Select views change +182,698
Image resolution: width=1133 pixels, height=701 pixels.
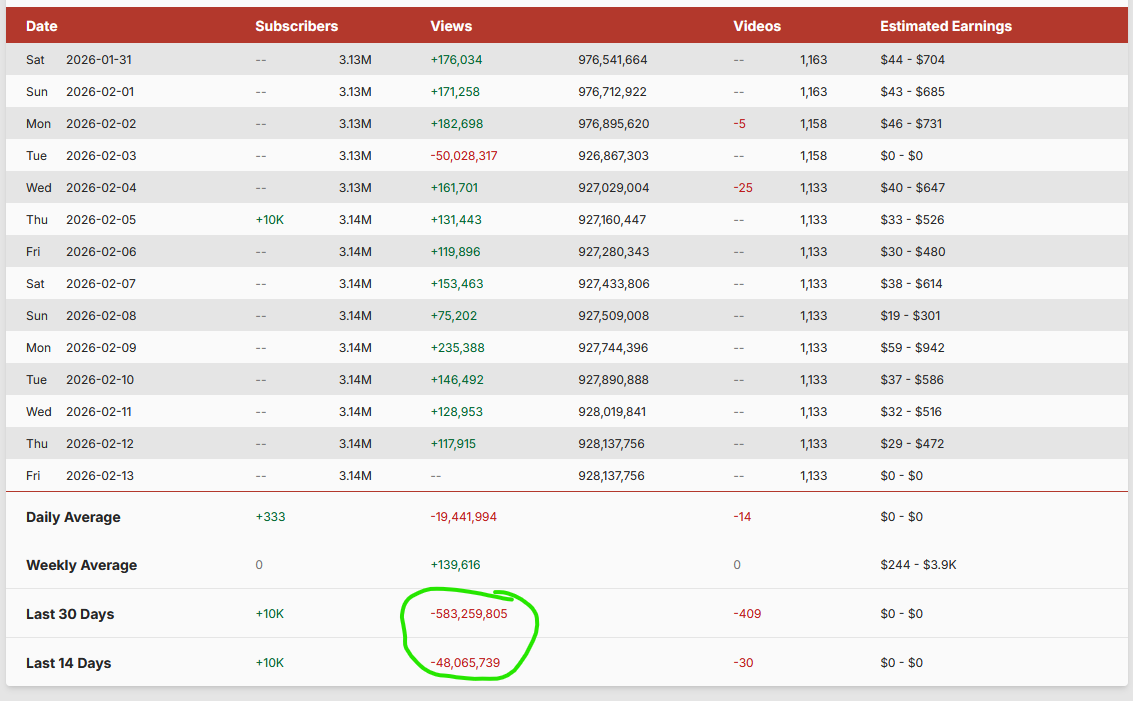(457, 124)
